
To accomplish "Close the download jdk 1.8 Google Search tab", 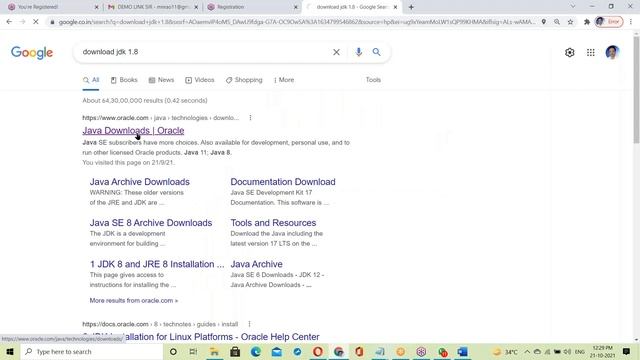I will [395, 7].
